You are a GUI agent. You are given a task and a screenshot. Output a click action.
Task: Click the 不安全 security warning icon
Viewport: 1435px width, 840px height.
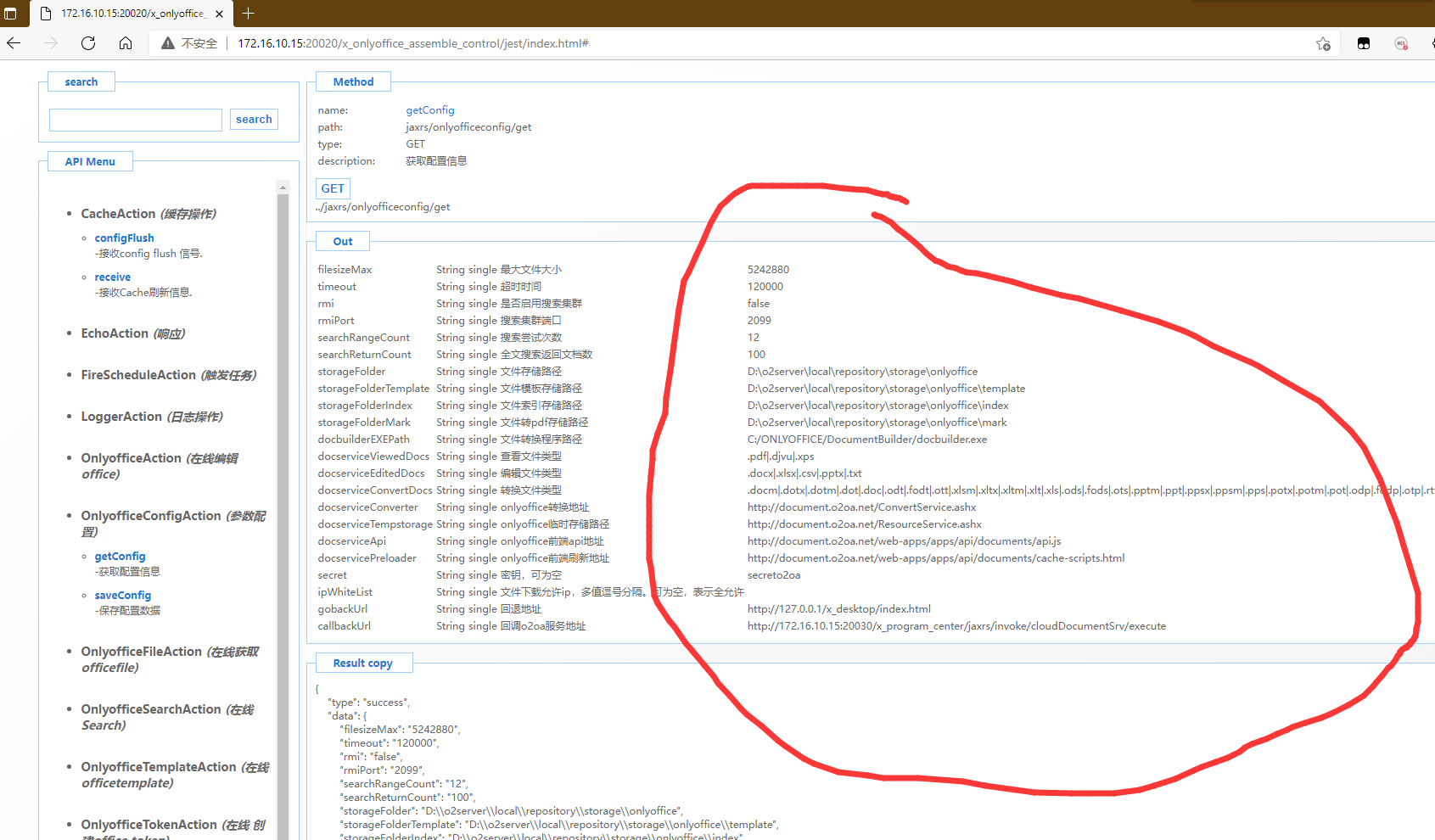pyautogui.click(x=168, y=43)
